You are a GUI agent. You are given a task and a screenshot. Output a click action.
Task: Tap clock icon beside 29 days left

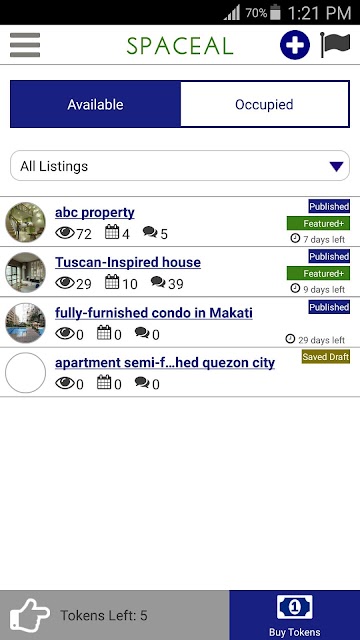(290, 339)
